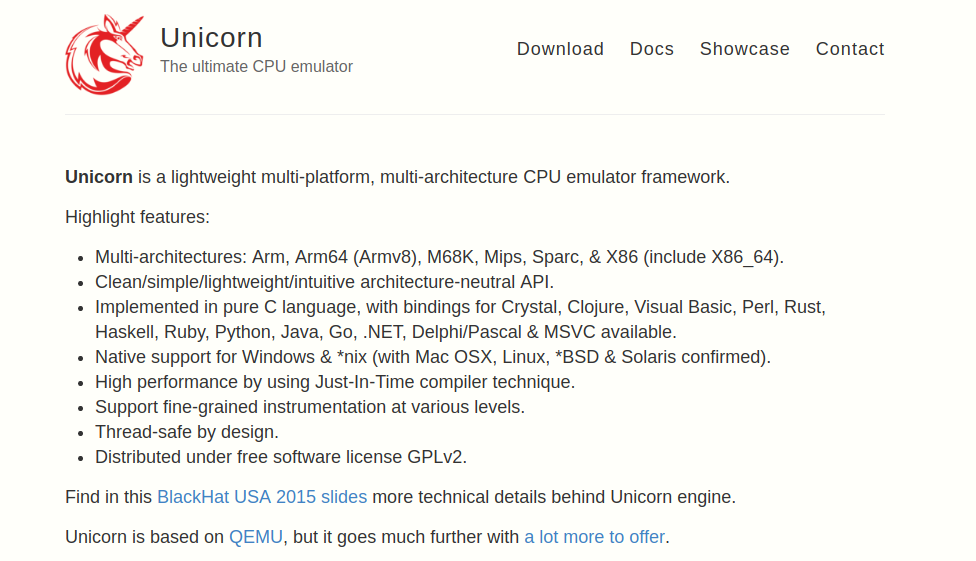Go to the Showcase page
The image size is (976, 561).
point(745,49)
